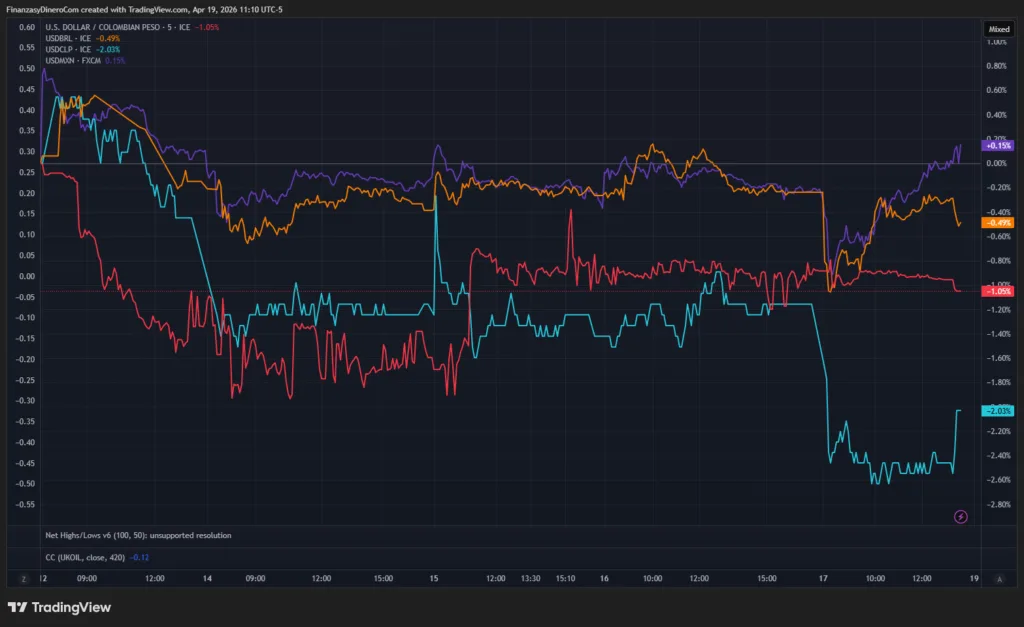Screen dimensions: 1024x627
Task: Click the 0.00% level on right scale
Action: [x=998, y=163]
